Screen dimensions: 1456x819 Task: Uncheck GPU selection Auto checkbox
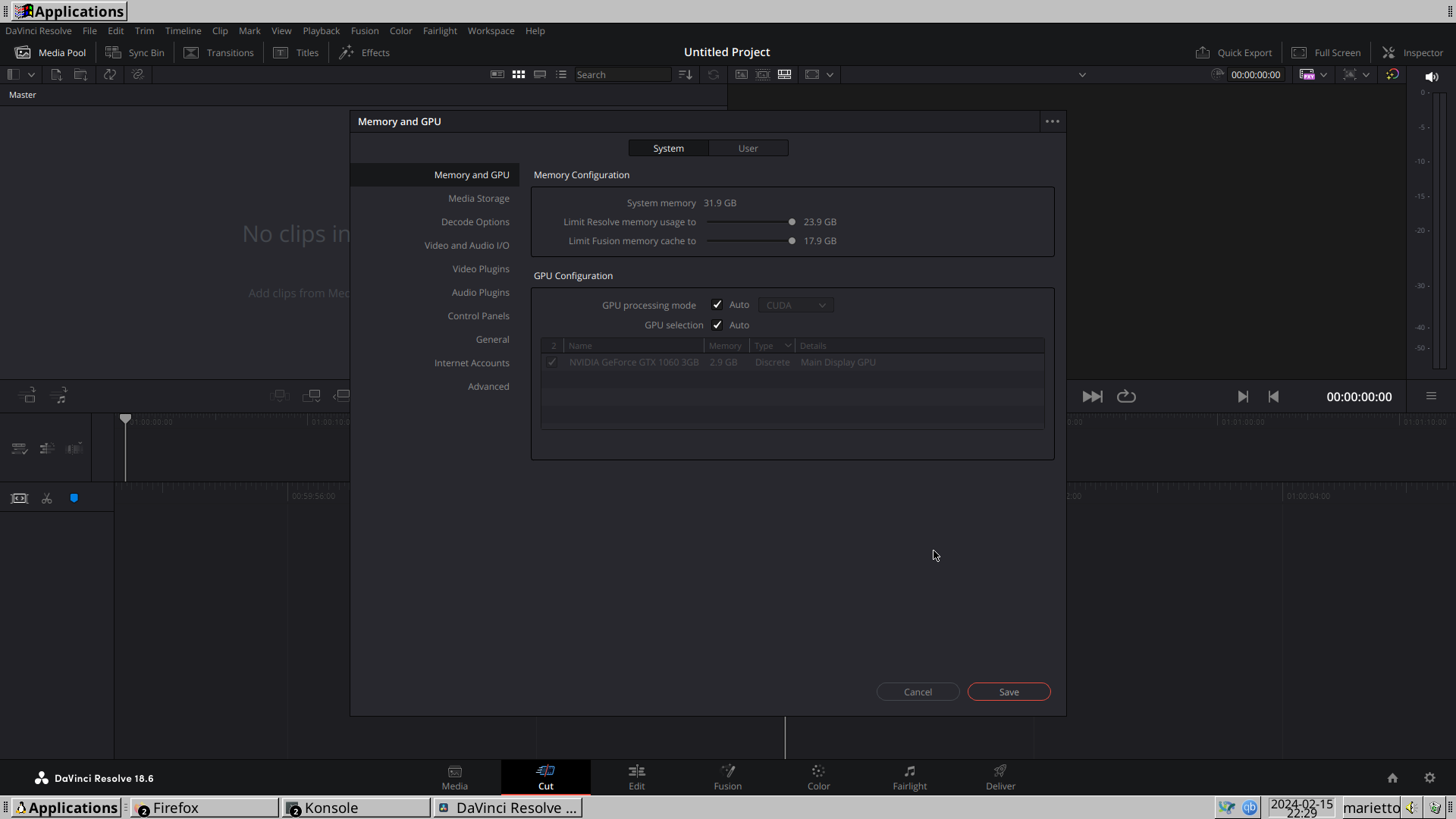coord(717,325)
